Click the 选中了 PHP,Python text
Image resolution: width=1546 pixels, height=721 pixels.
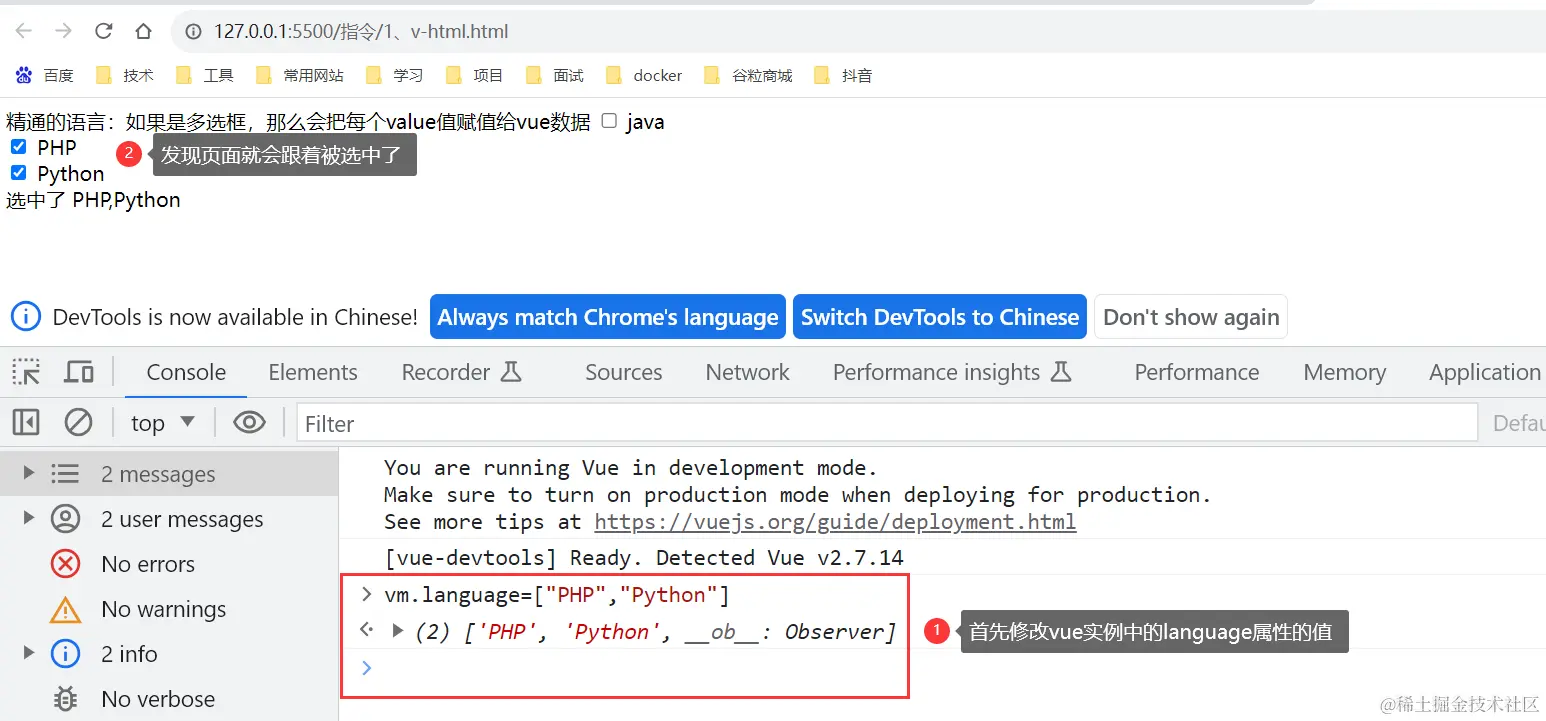[x=93, y=200]
